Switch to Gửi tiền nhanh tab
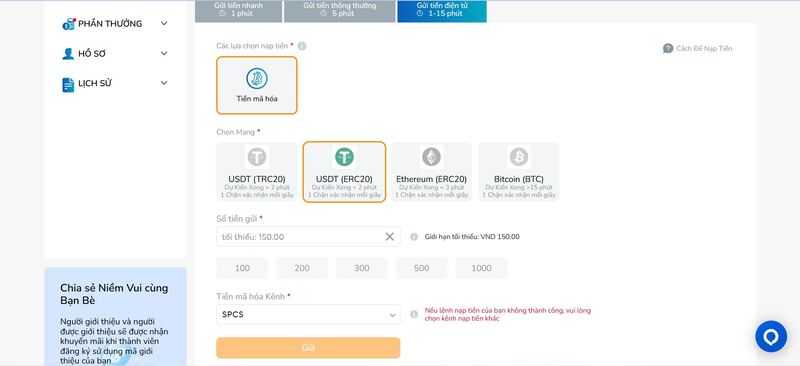 [x=238, y=11]
